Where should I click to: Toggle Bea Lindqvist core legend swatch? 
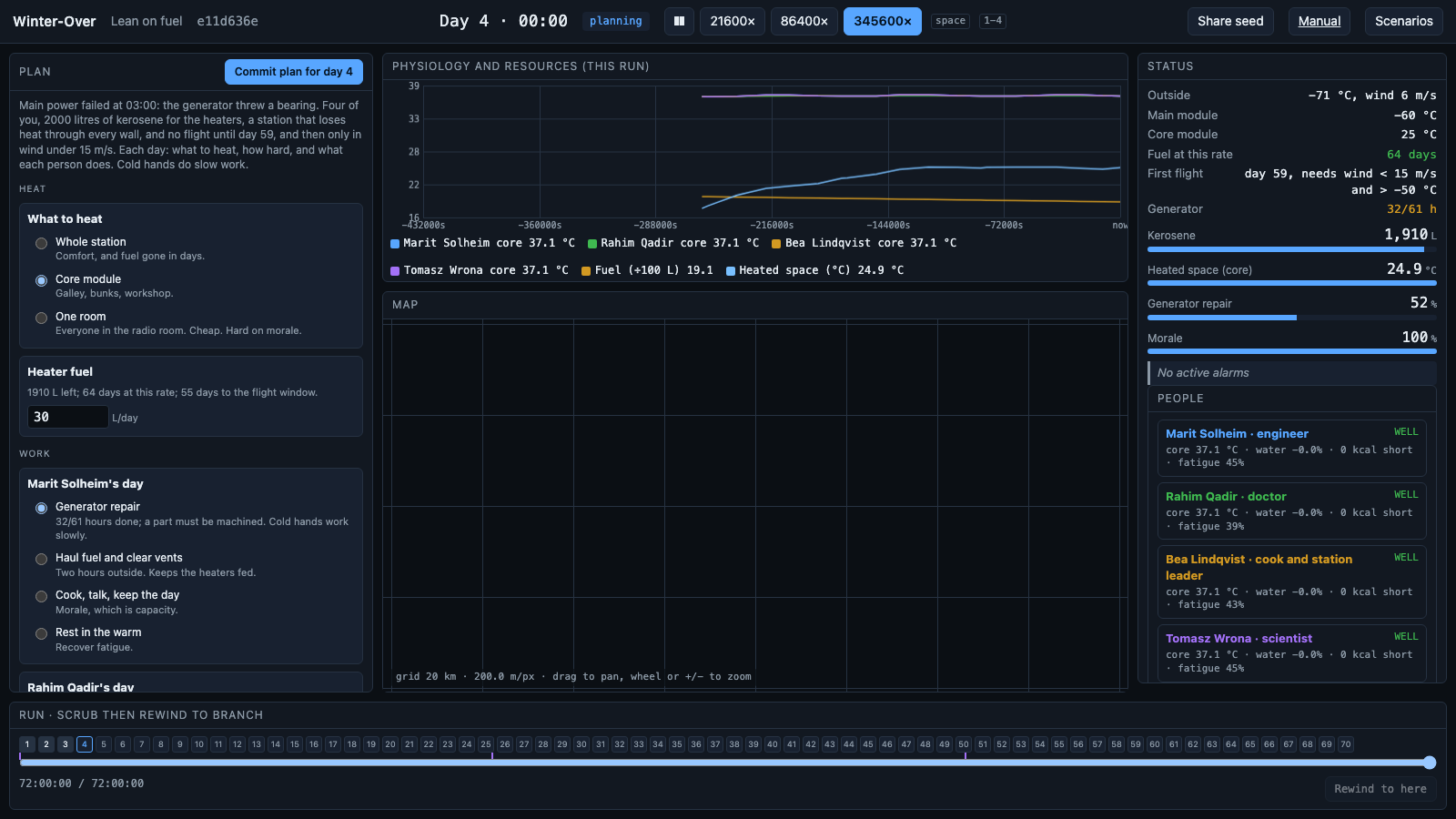776,244
